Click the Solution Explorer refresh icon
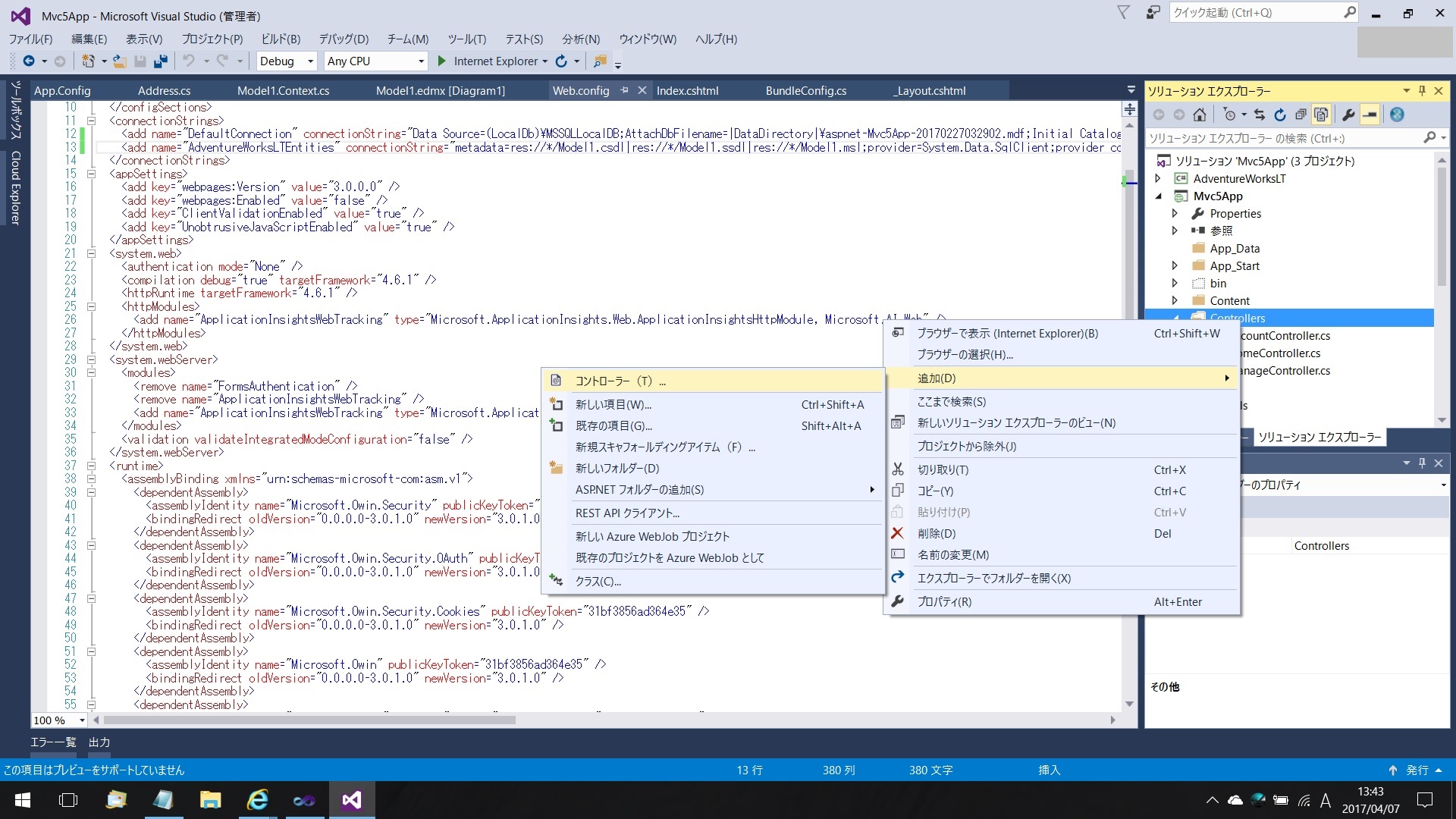Viewport: 1456px width, 819px height. [x=1280, y=115]
